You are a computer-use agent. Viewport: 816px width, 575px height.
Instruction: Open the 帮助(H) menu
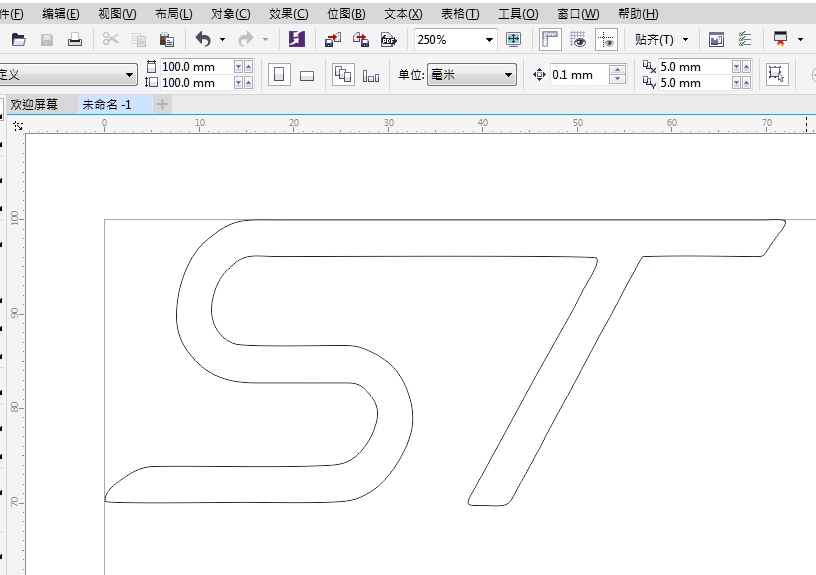pos(638,14)
